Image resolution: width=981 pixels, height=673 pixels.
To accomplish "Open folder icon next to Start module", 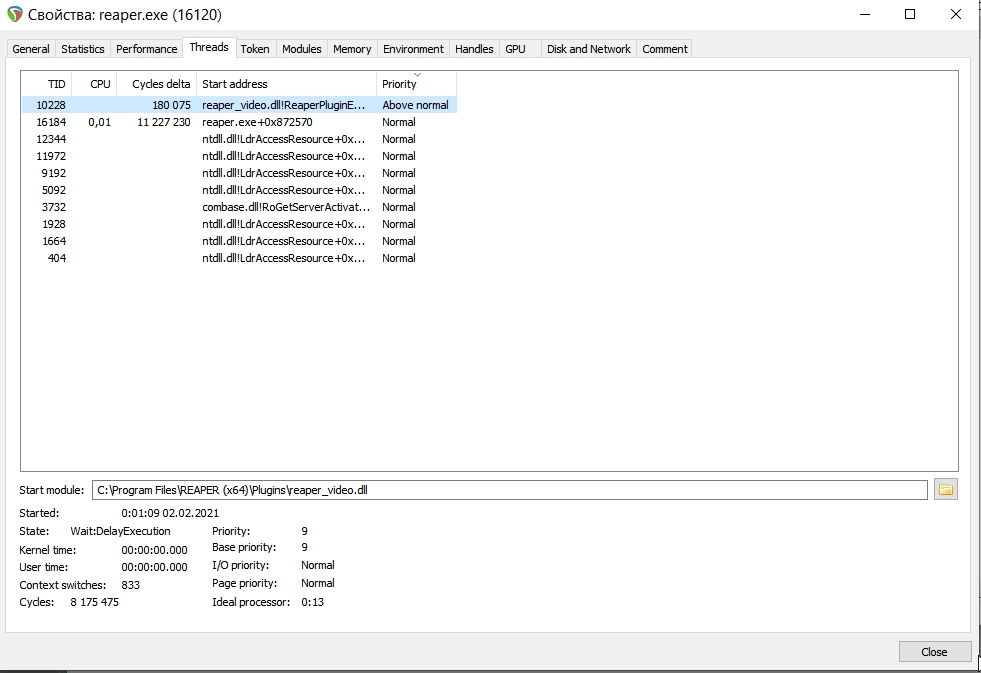I will [x=945, y=490].
